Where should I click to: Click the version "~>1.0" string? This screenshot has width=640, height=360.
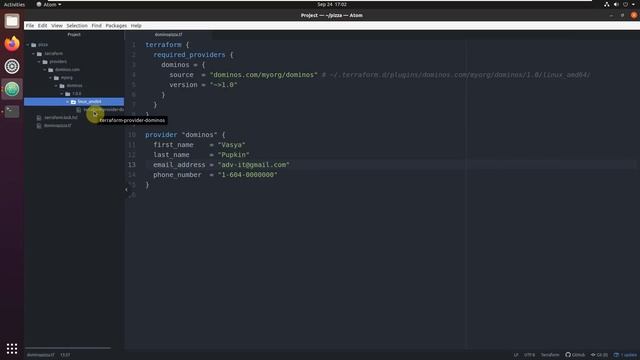click(x=224, y=85)
